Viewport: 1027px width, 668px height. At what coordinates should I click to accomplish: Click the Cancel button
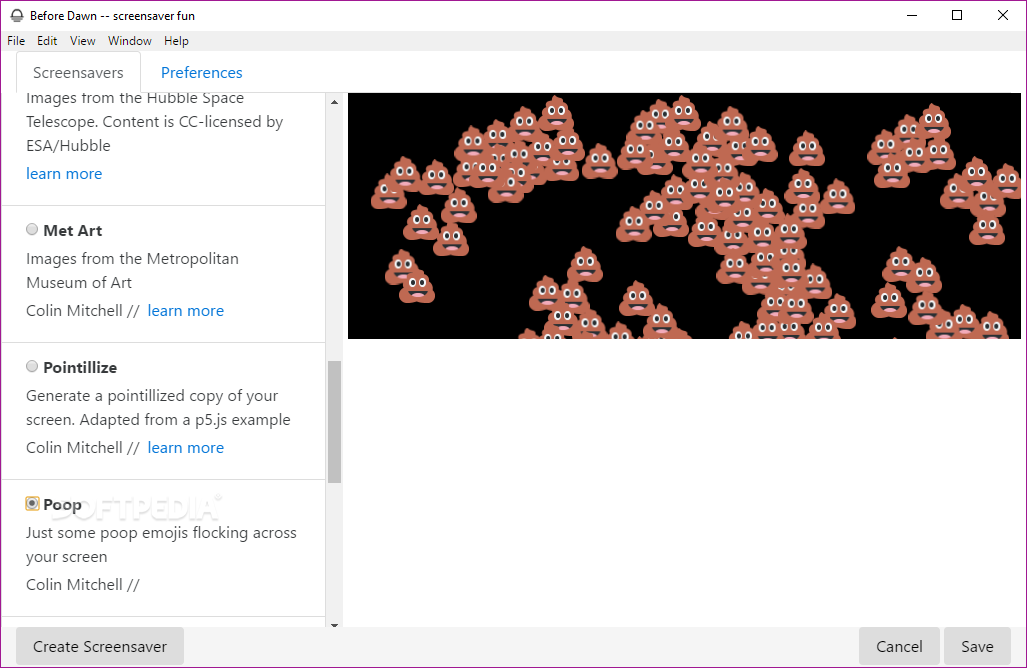coord(899,646)
